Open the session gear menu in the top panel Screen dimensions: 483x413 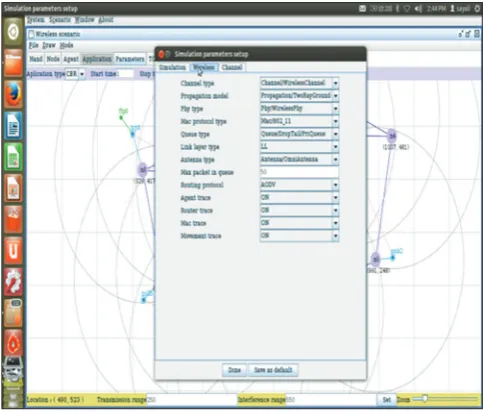point(477,9)
